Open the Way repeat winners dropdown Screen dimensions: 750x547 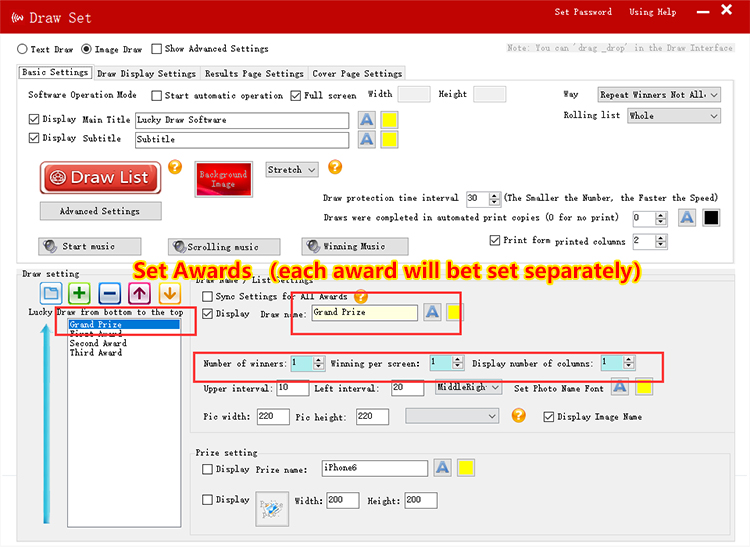[x=658, y=95]
